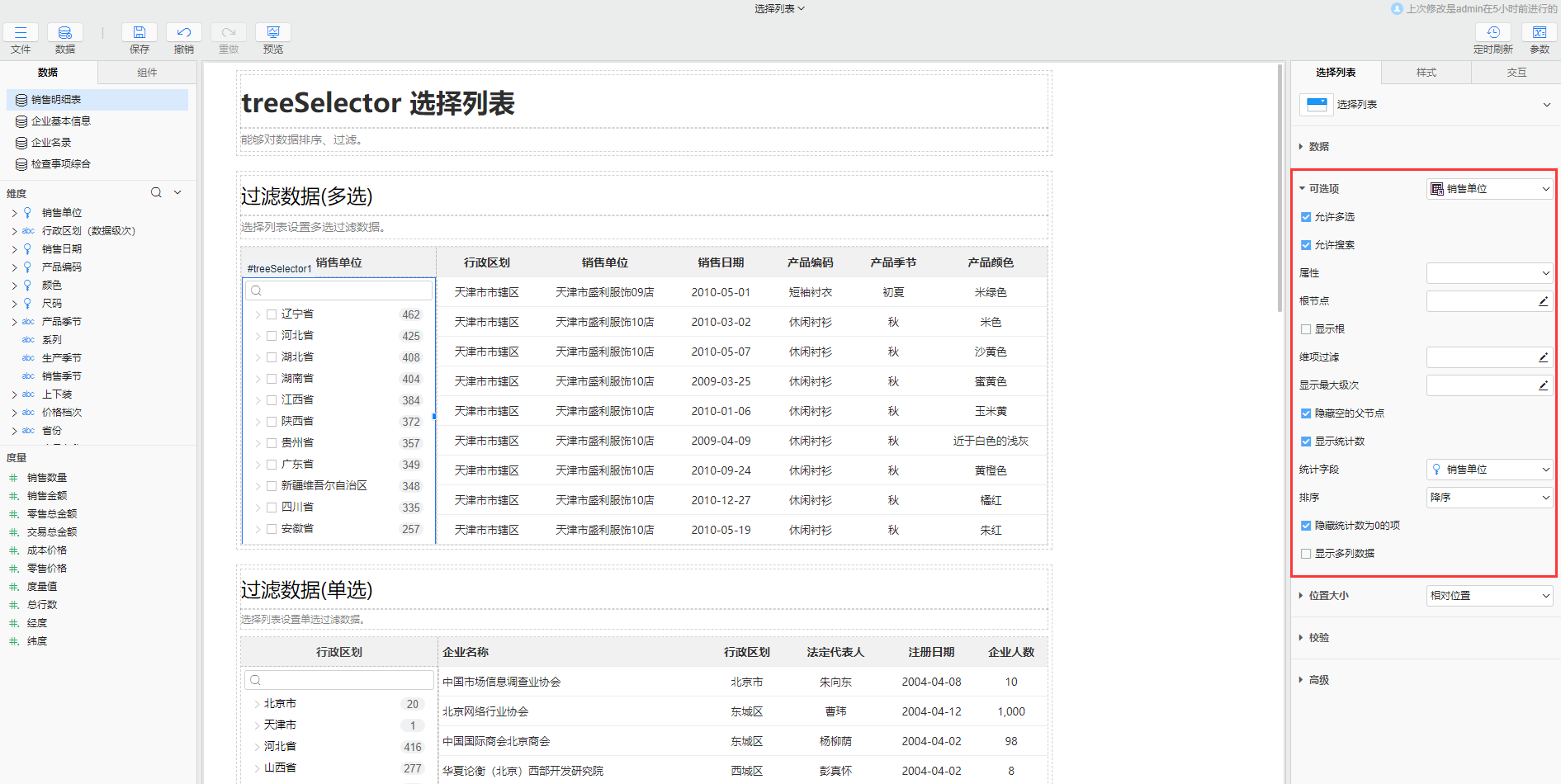Viewport: 1561px width, 784px height.
Task: Tick the 辽宁省 checkbox in tree list
Action: [x=272, y=314]
